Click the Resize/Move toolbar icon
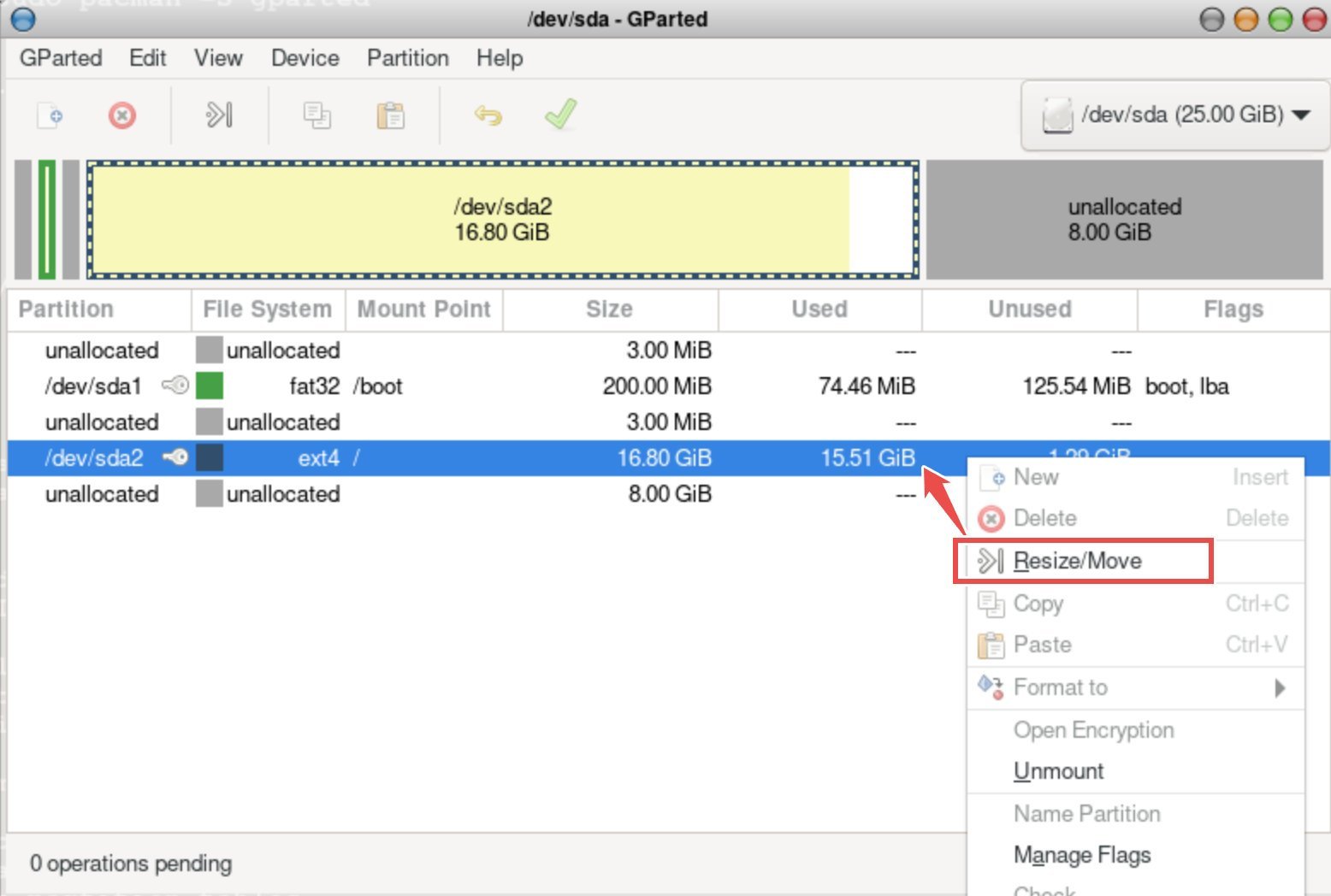This screenshot has width=1331, height=896. point(219,115)
